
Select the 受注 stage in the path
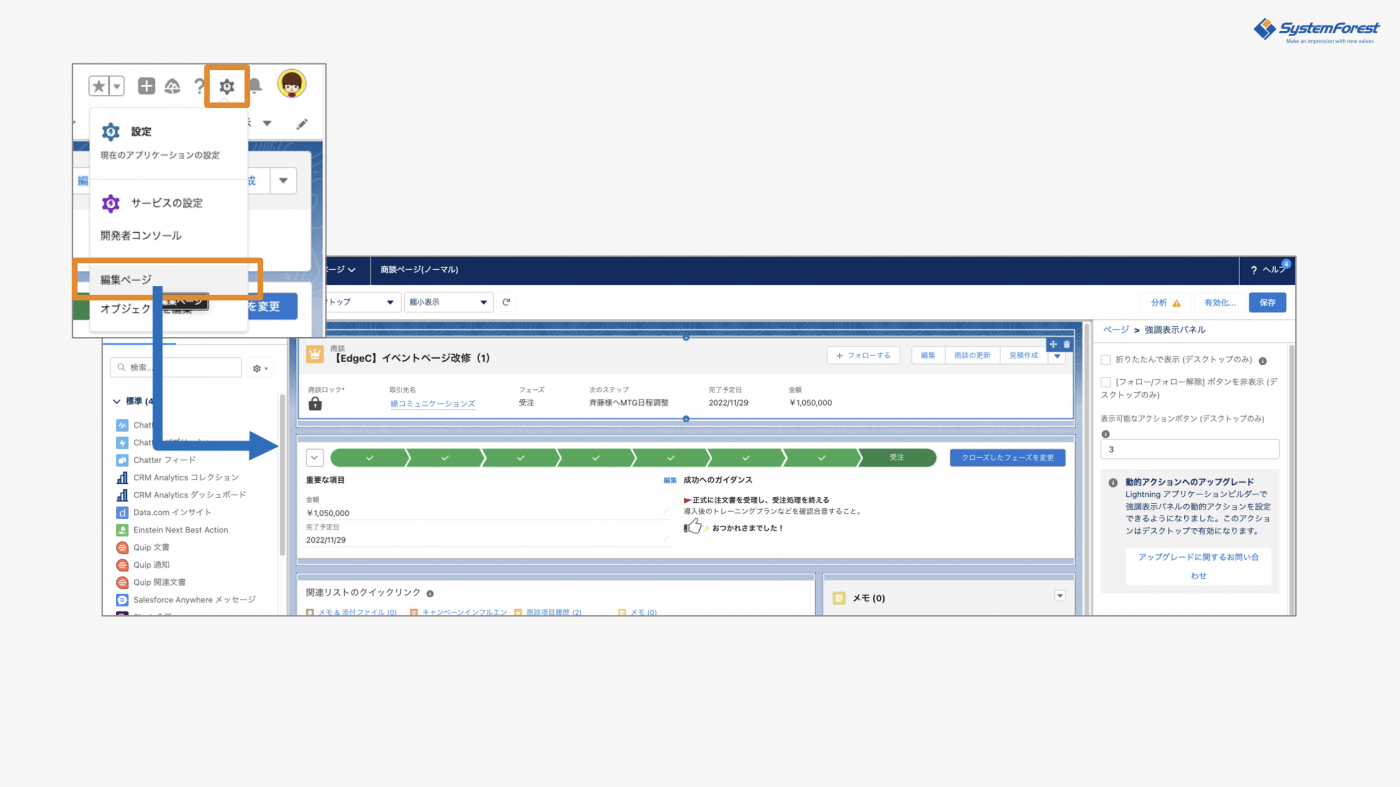pyautogui.click(x=897, y=458)
